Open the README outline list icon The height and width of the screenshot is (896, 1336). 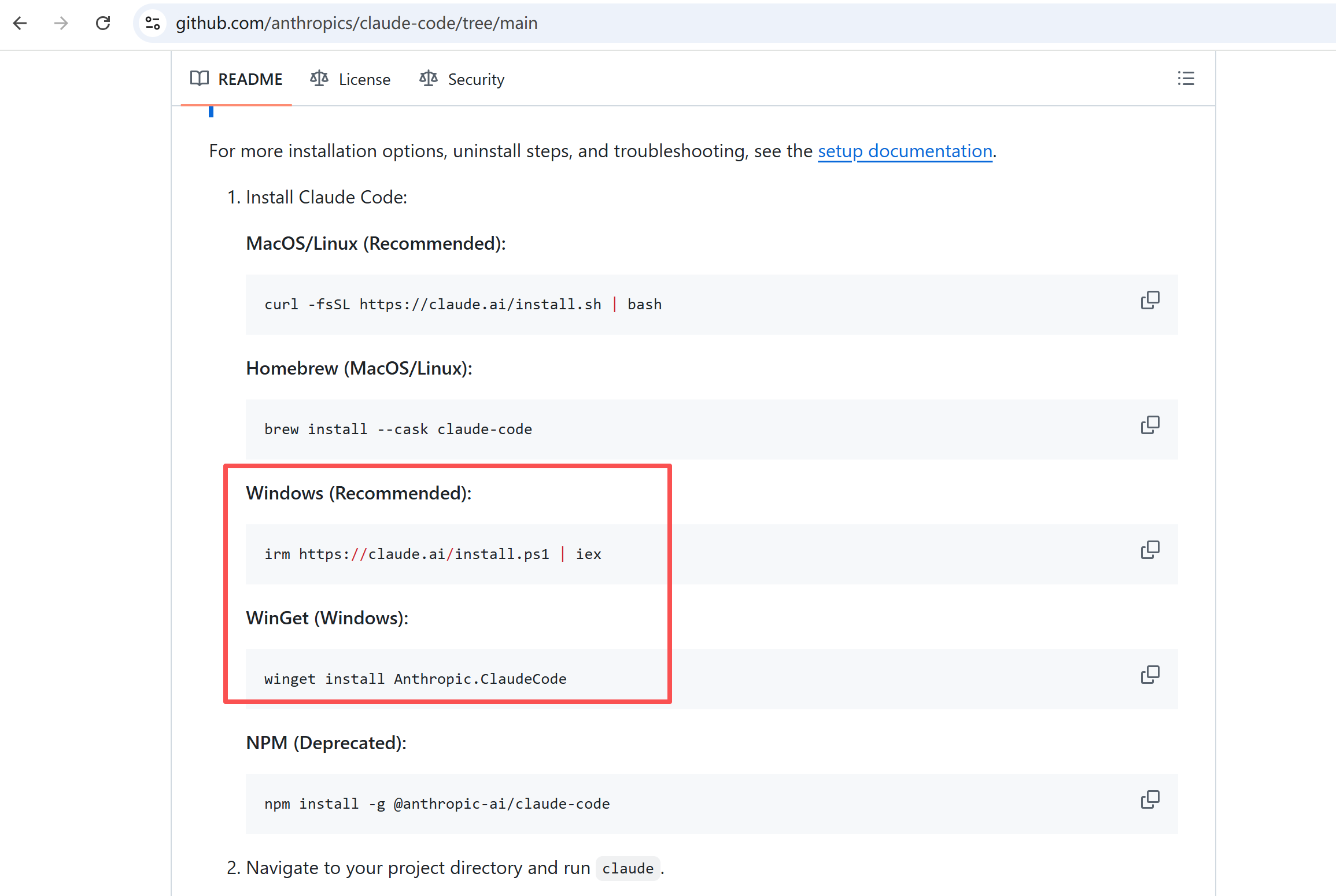click(x=1186, y=78)
